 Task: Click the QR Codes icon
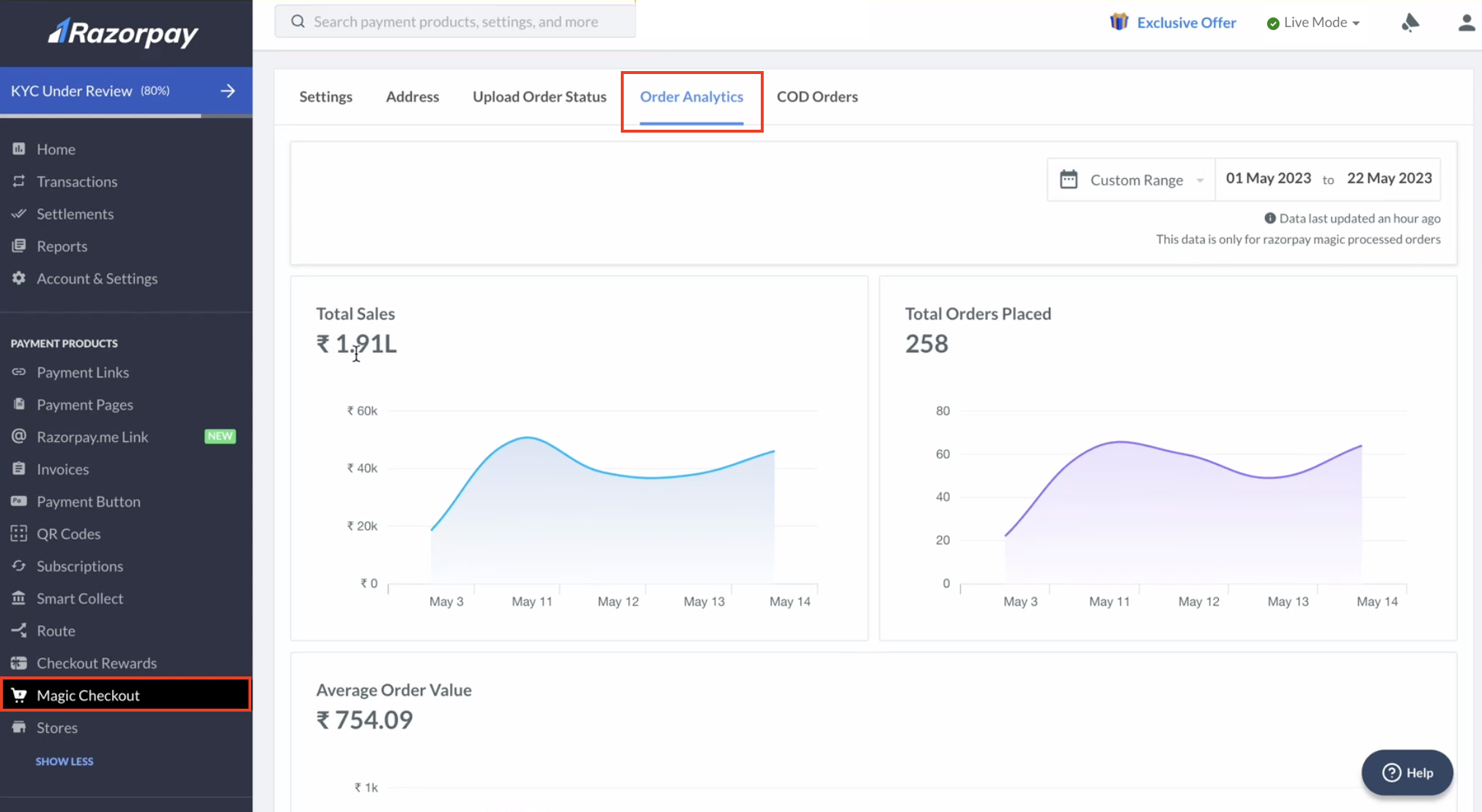point(19,533)
